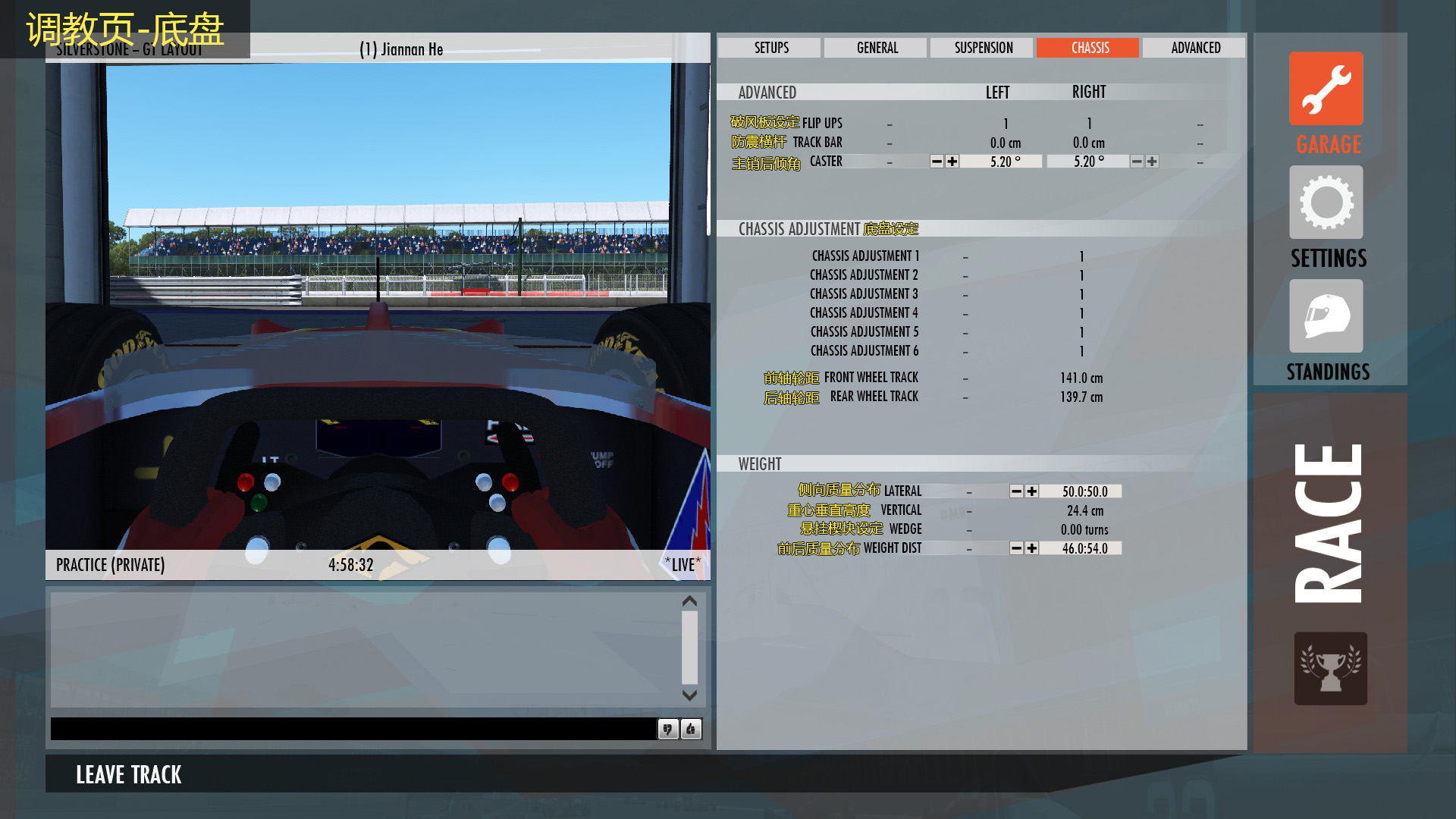
Task: Click Vertical value 24.4 cm
Action: pyautogui.click(x=1085, y=510)
